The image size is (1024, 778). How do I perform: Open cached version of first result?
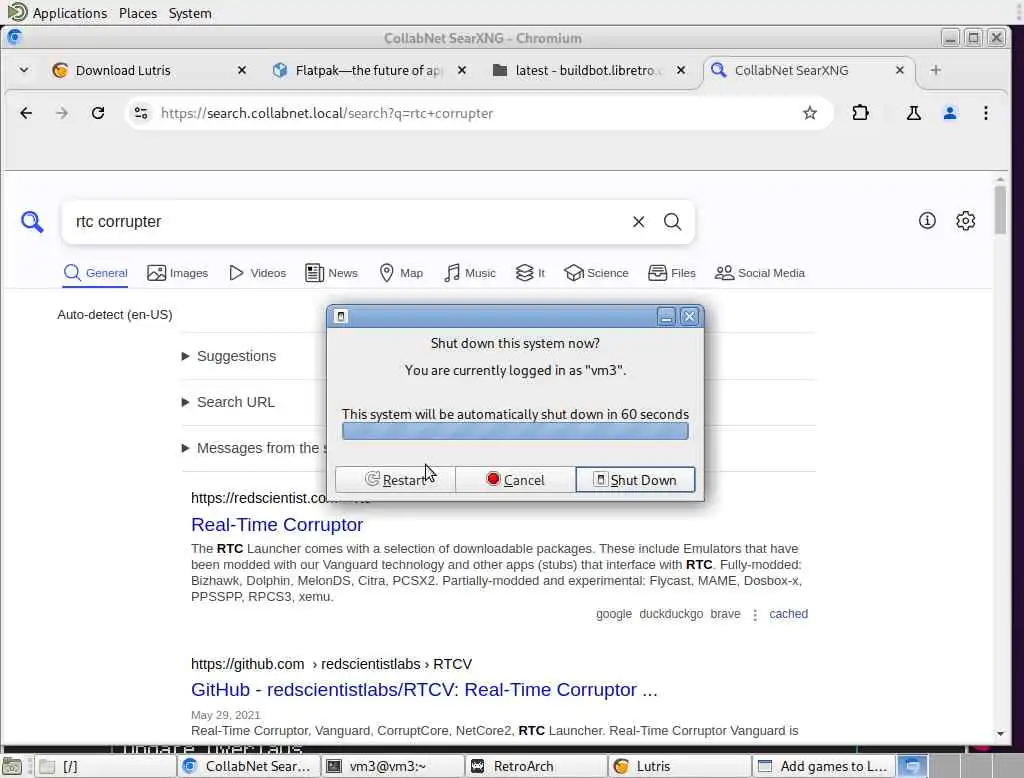coord(788,614)
